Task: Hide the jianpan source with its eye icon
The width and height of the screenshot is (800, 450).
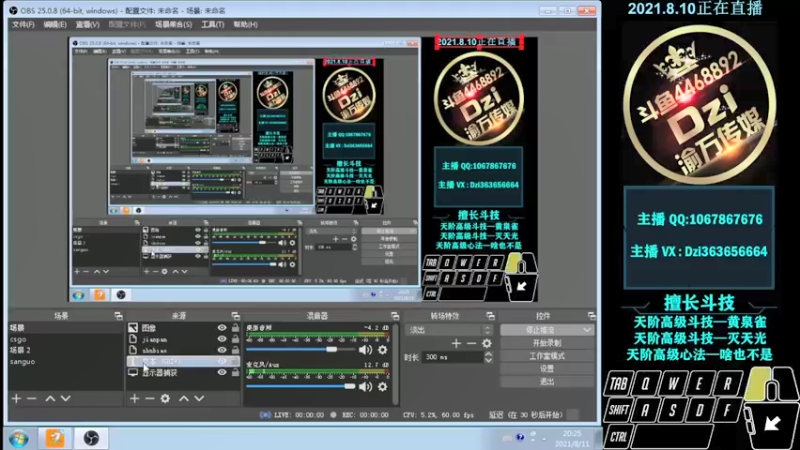Action: [x=222, y=339]
